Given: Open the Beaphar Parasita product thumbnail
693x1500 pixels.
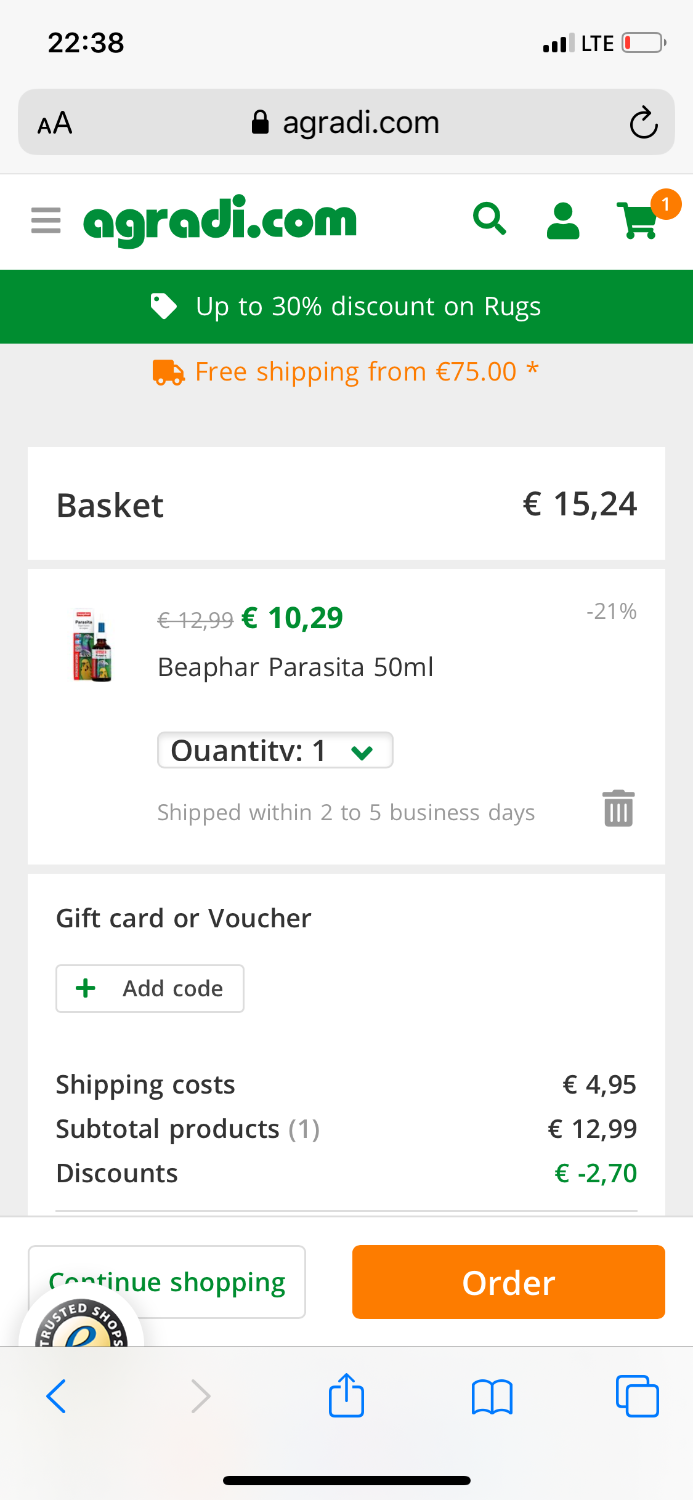Looking at the screenshot, I should pyautogui.click(x=92, y=645).
